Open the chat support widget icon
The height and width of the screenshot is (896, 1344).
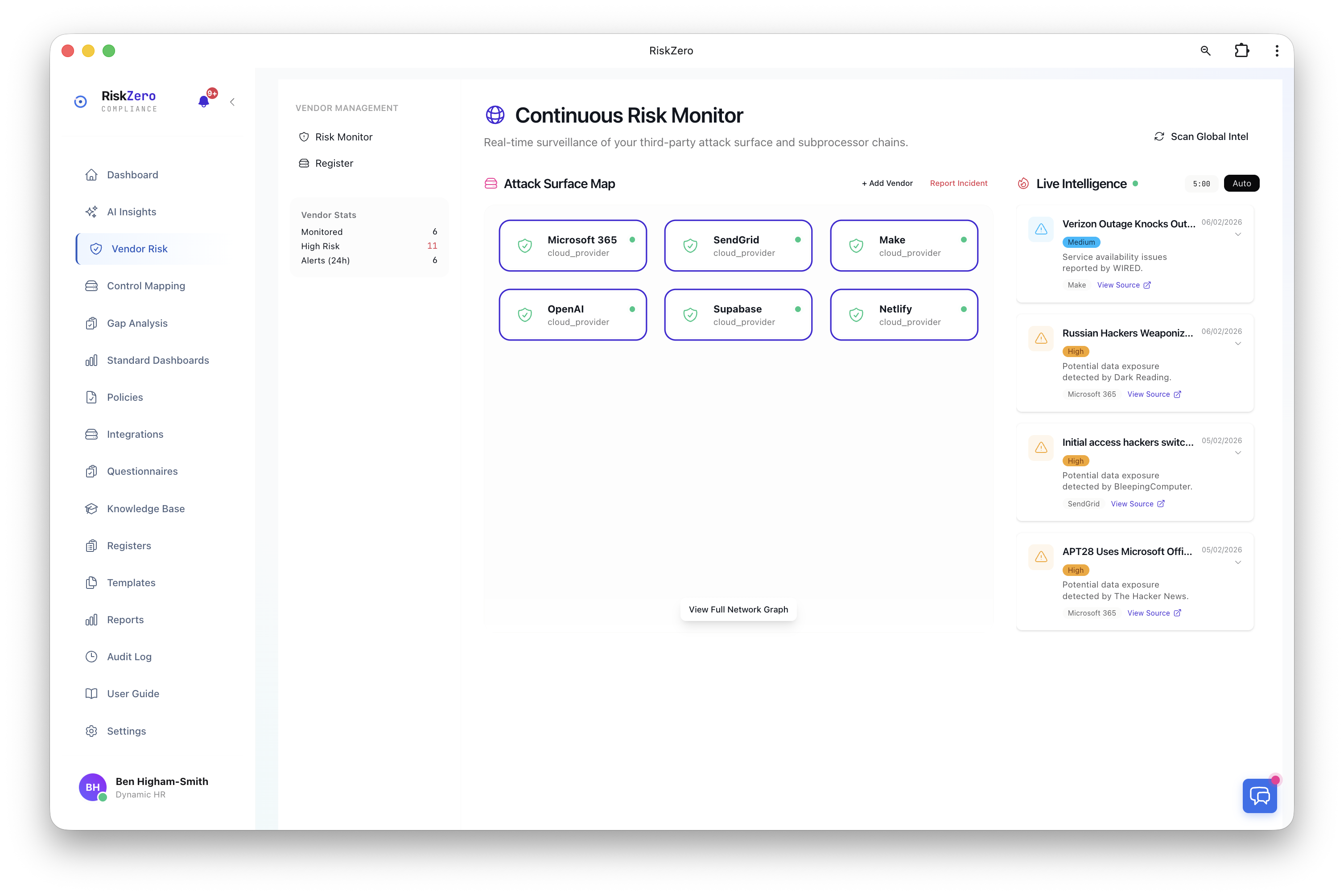tap(1259, 795)
